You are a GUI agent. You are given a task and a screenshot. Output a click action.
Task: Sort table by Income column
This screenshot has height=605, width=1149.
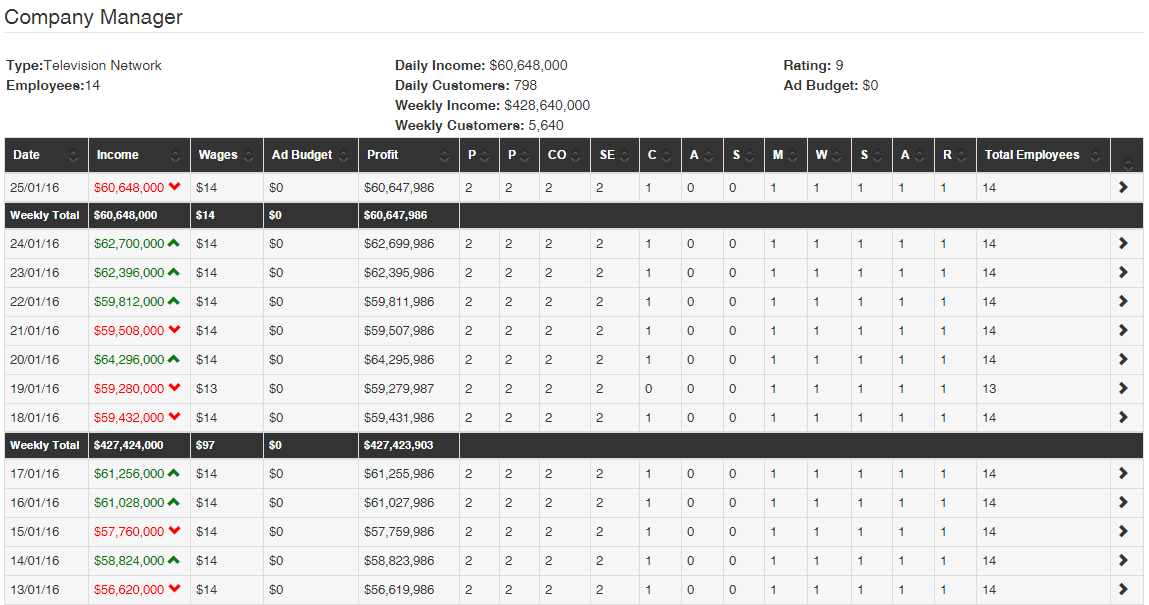pos(139,155)
